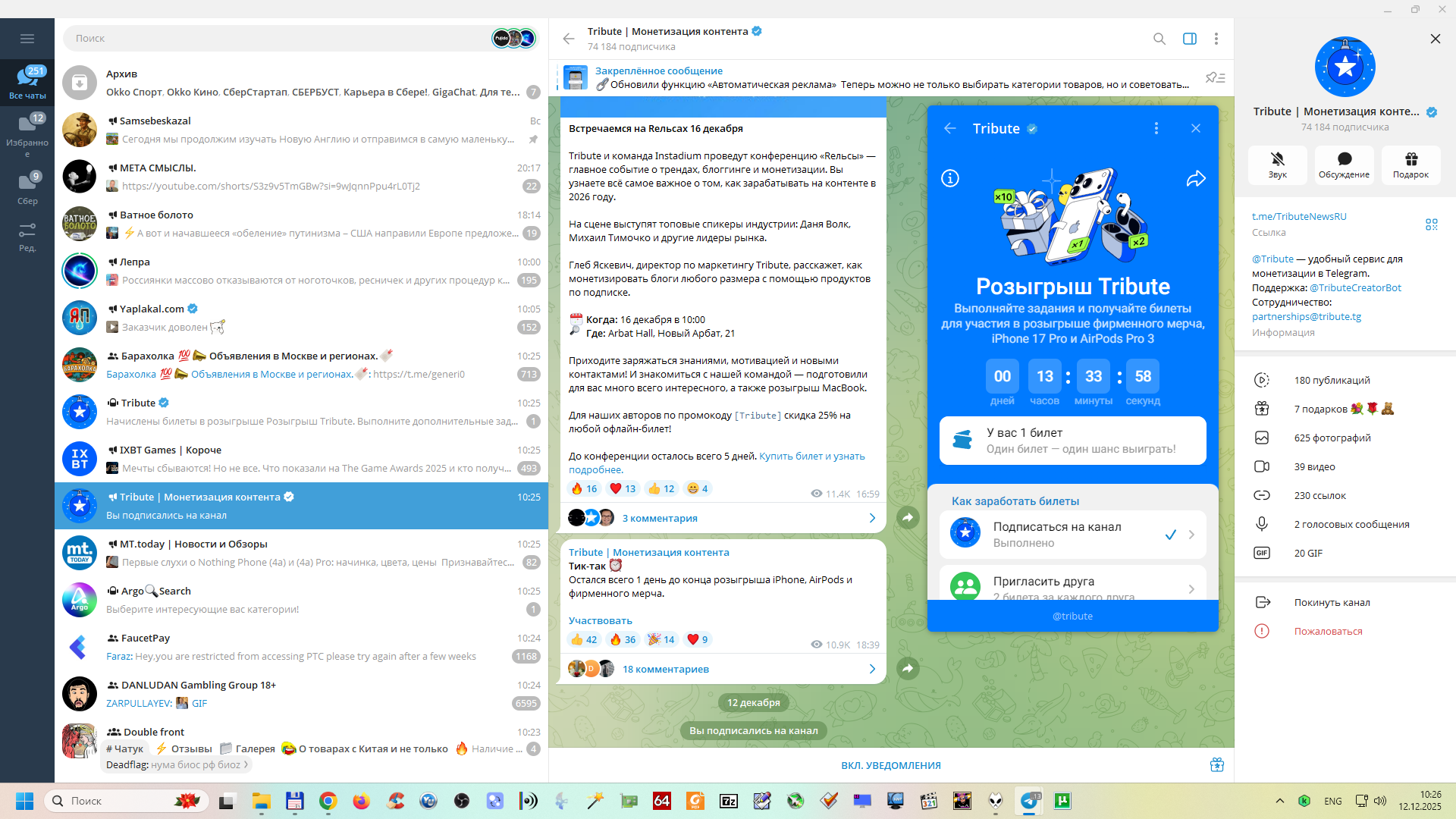Mute channel with the Звук button

click(1277, 164)
